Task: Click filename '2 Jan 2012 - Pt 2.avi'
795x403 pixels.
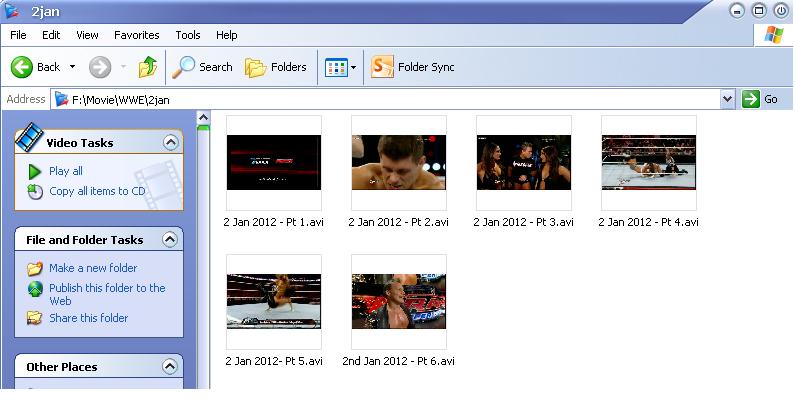Action: (399, 222)
